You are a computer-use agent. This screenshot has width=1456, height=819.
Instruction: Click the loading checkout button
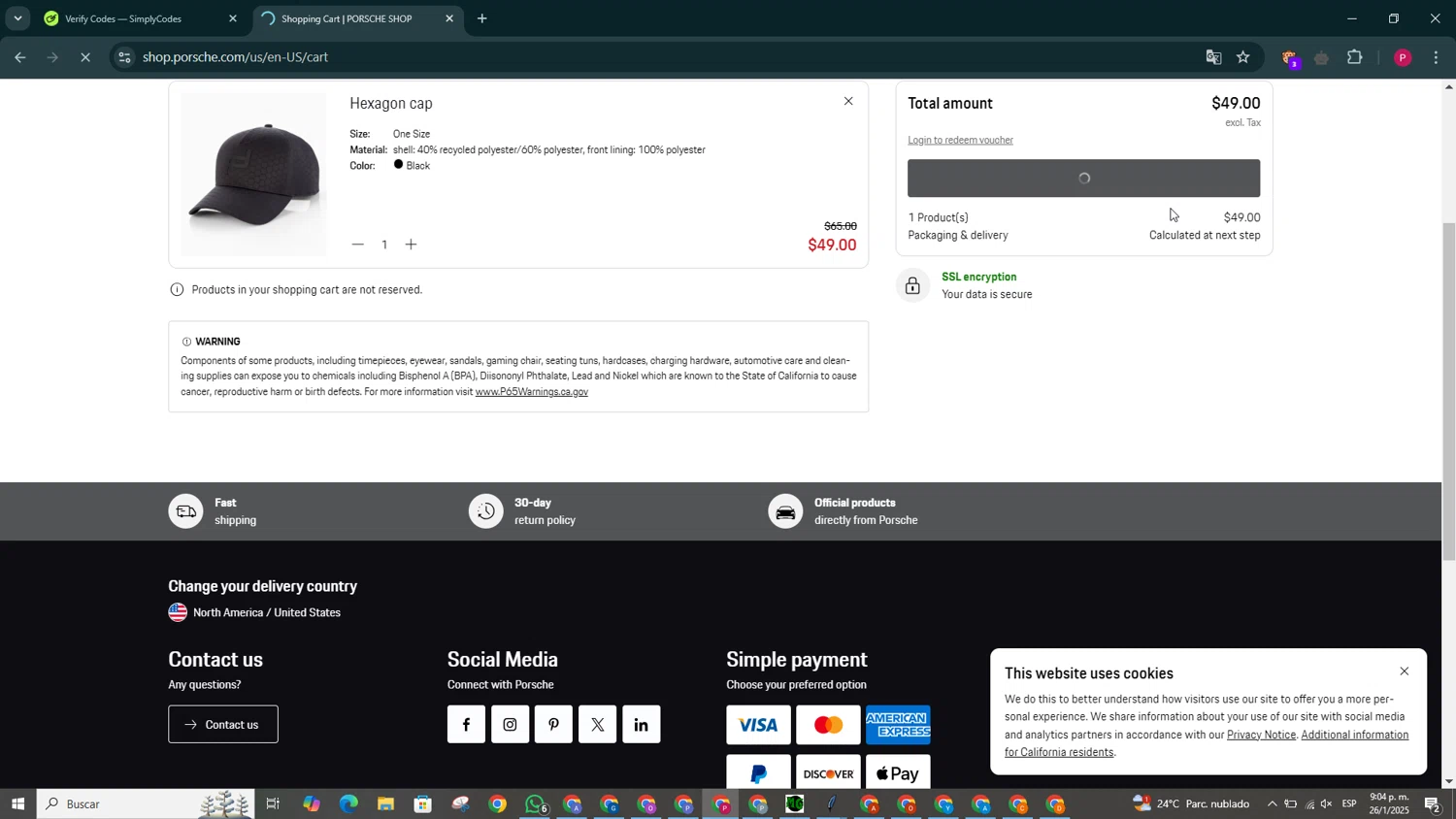1083,179
